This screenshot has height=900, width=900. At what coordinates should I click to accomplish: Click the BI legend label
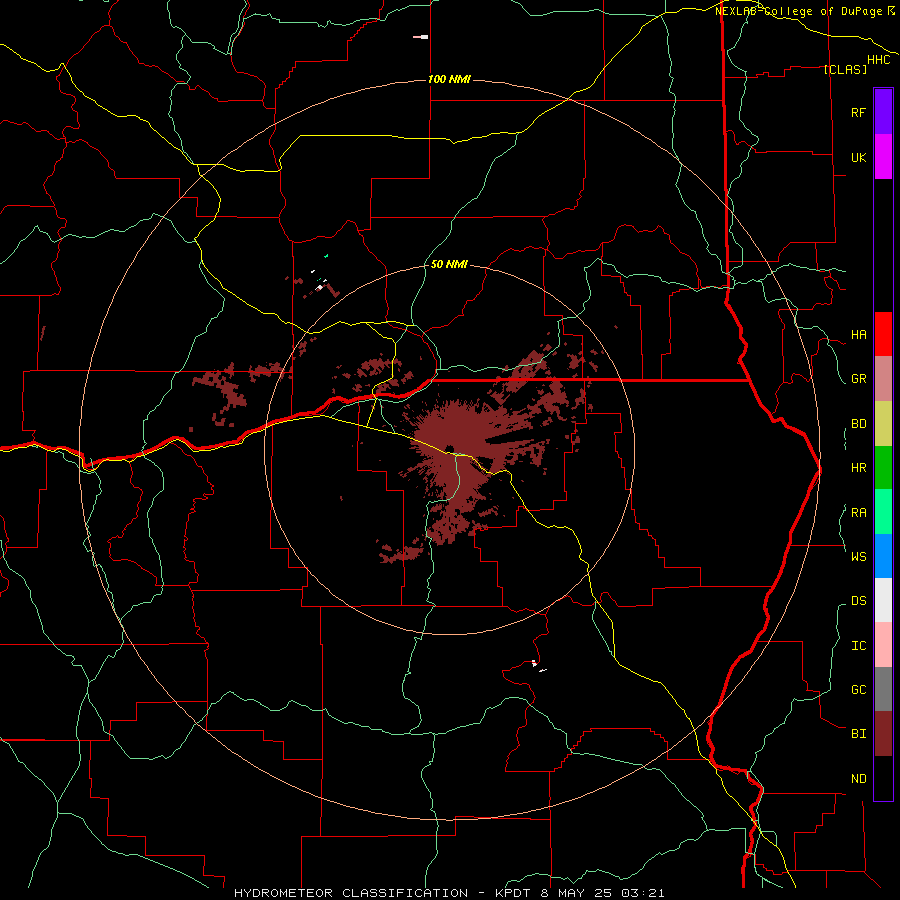point(858,734)
